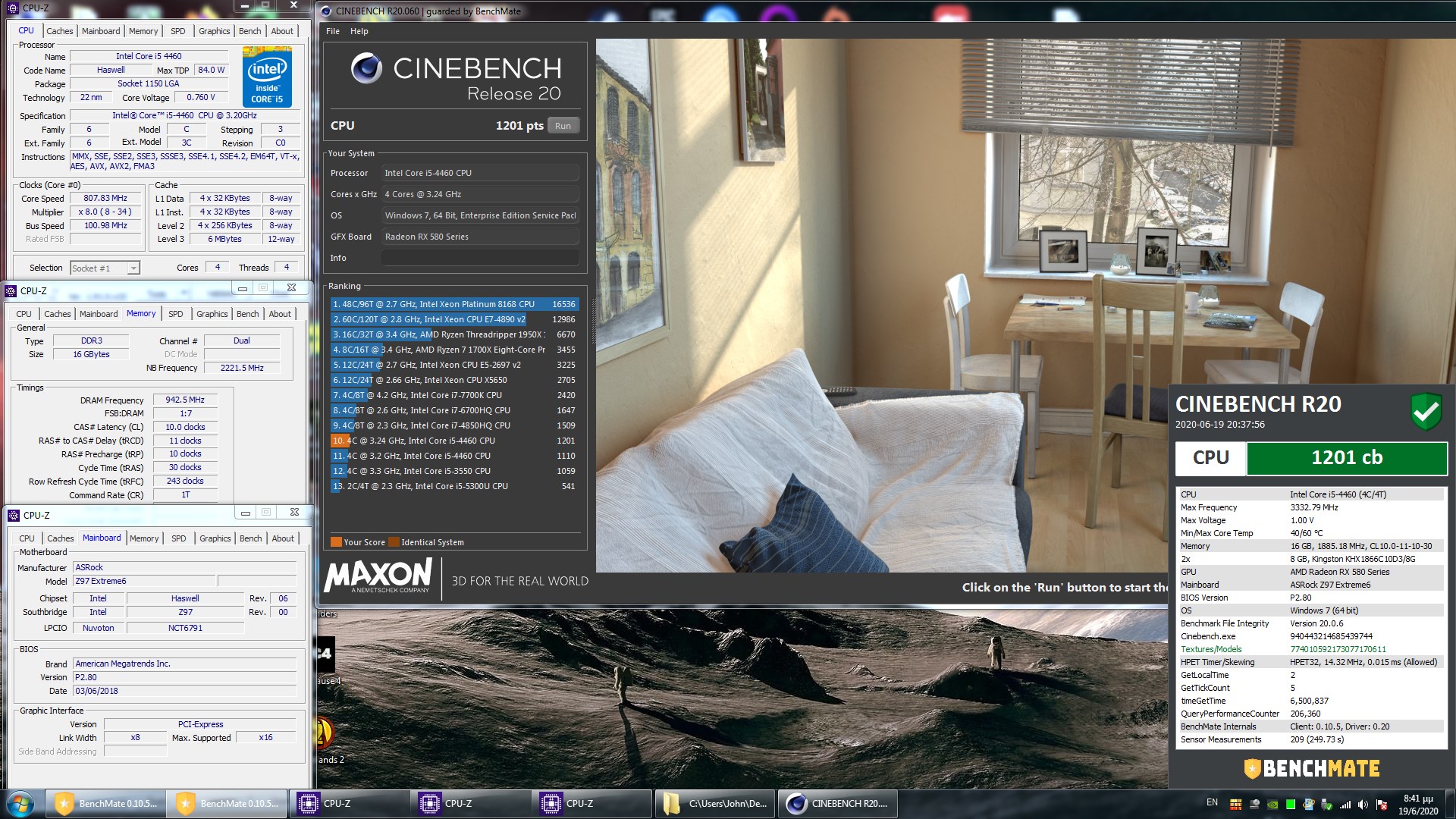Activate the third CPU-Z taskbar button

[591, 804]
